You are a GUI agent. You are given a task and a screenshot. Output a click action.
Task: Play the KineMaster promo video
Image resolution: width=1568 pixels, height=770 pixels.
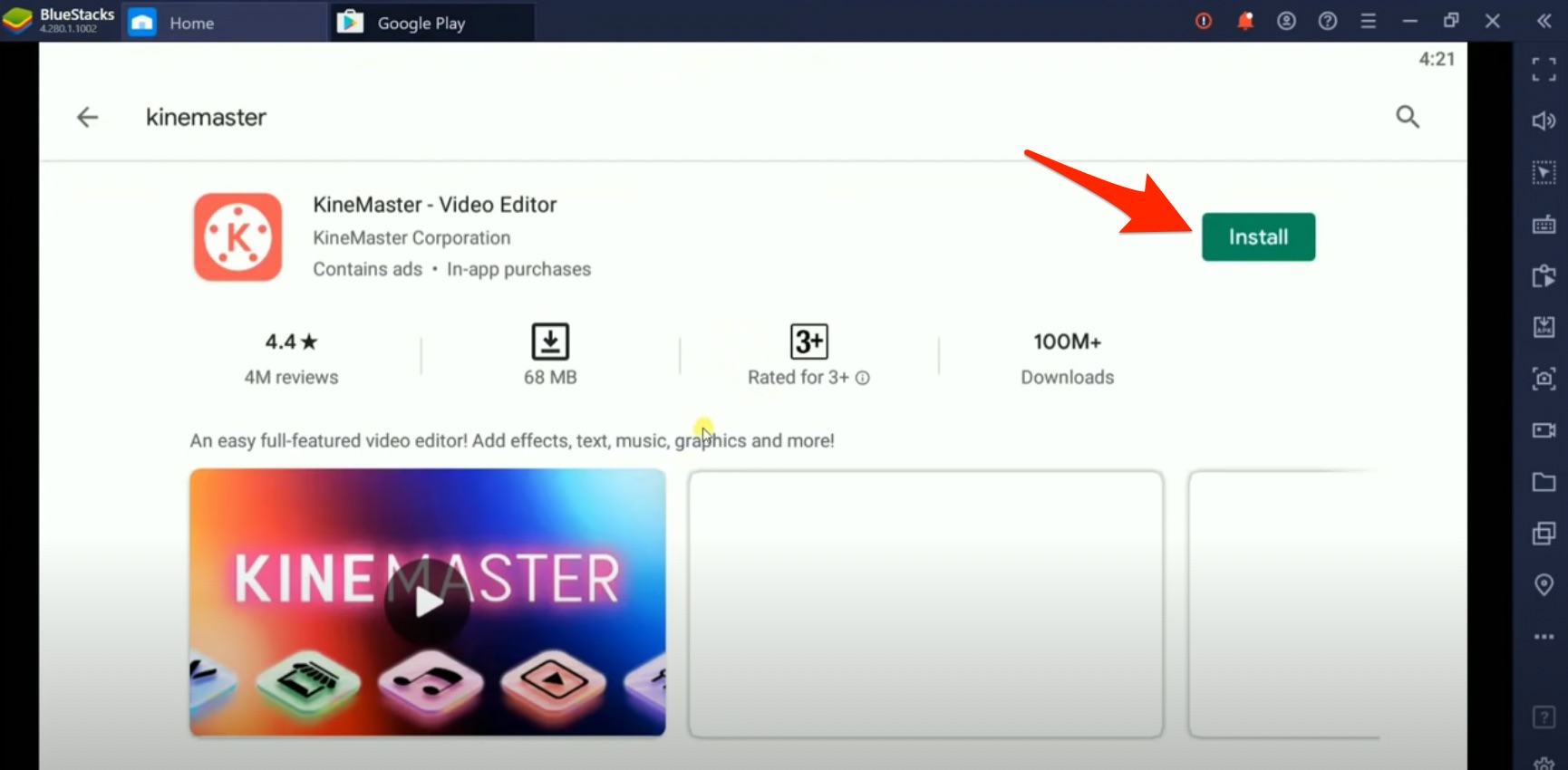pyautogui.click(x=428, y=602)
